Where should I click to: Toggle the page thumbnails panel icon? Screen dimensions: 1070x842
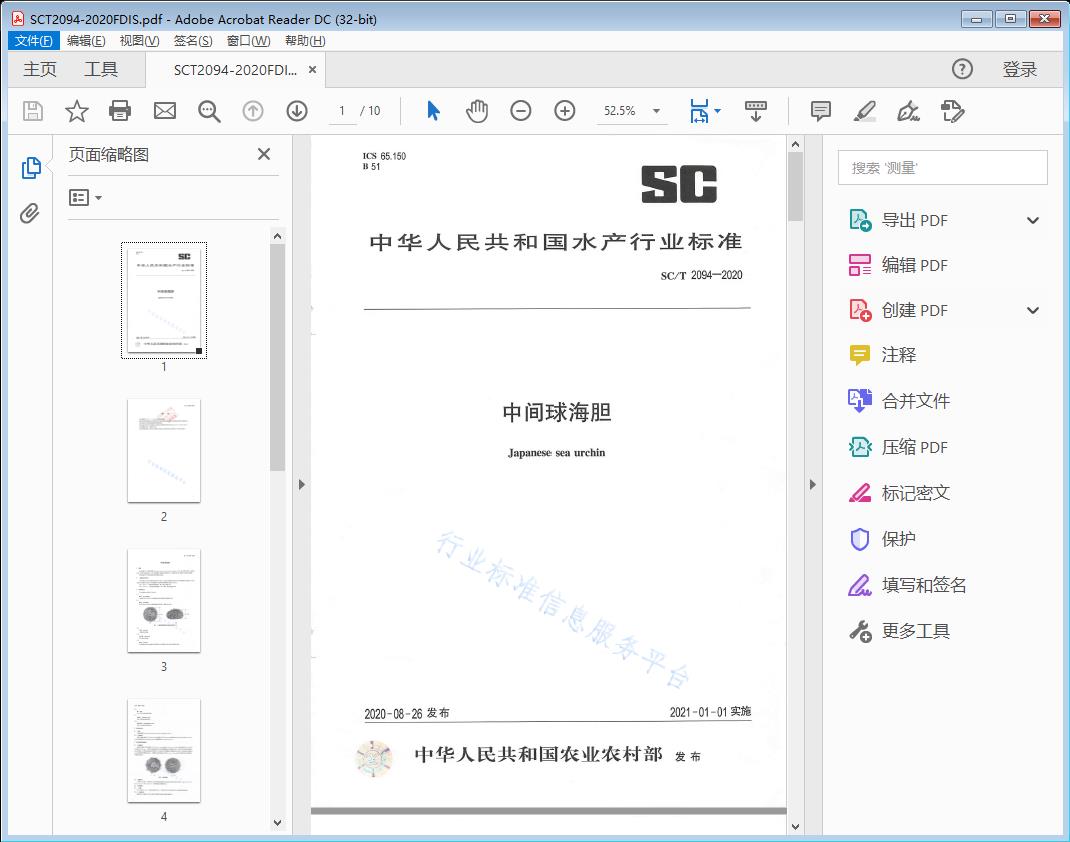point(31,168)
